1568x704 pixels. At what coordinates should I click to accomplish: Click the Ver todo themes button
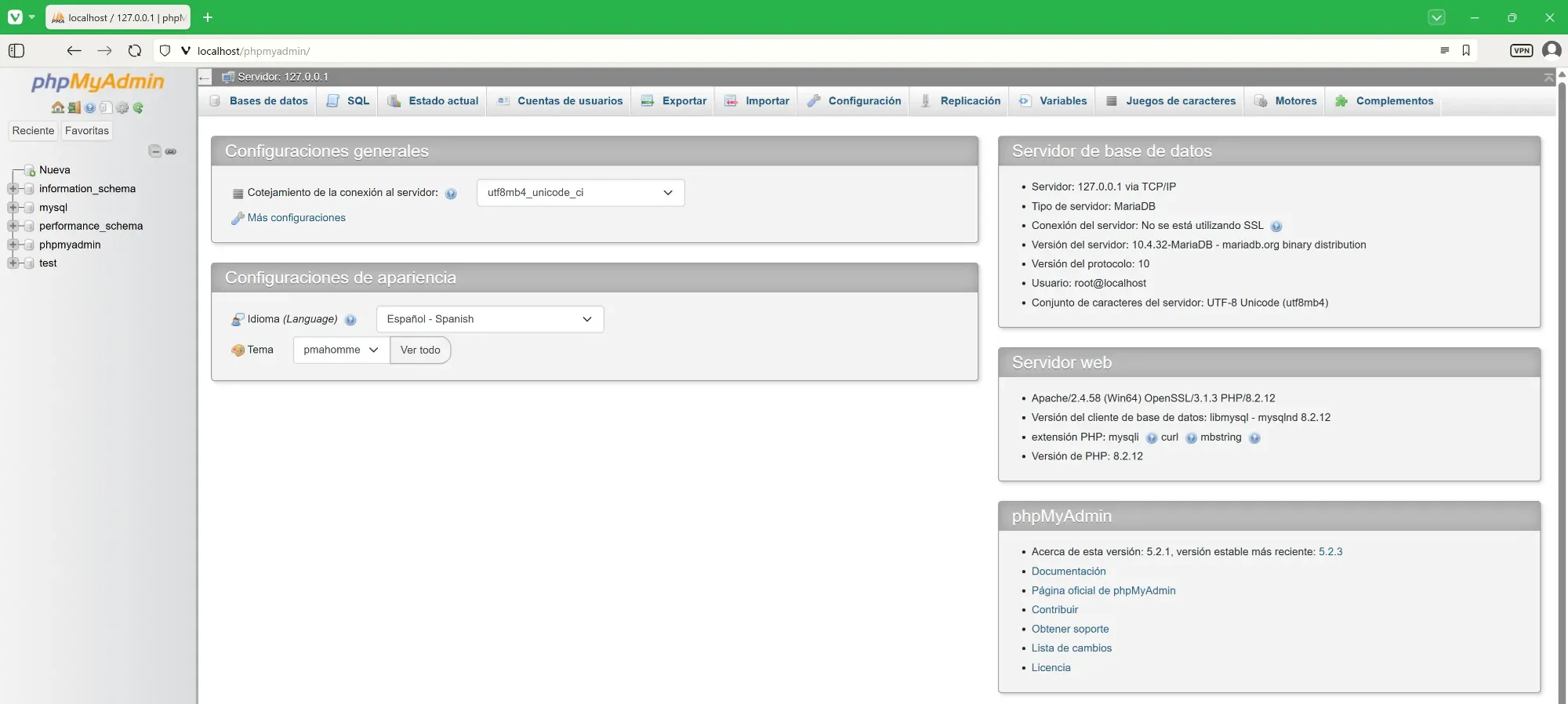tap(420, 350)
